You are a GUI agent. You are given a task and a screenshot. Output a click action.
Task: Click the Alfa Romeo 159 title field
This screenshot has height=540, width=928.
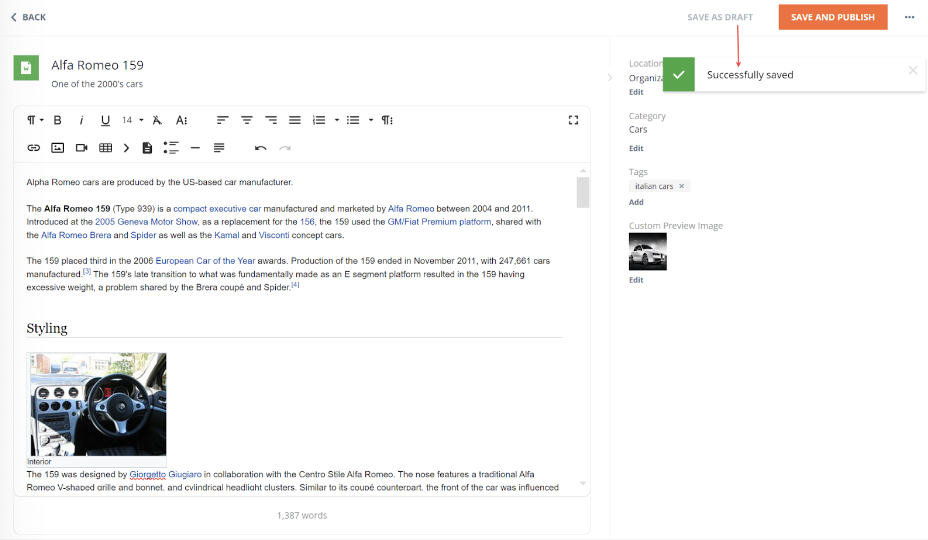[x=97, y=65]
